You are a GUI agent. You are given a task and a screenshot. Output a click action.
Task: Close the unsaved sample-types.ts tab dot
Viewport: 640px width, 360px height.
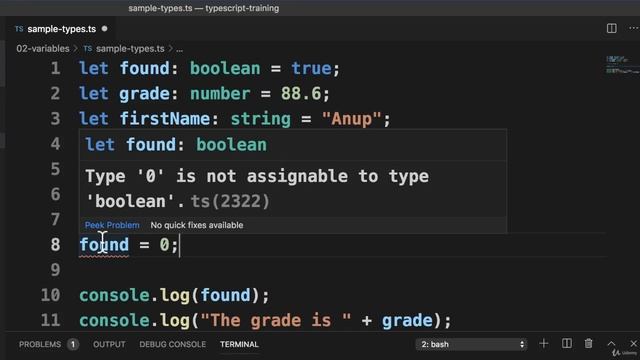click(105, 29)
